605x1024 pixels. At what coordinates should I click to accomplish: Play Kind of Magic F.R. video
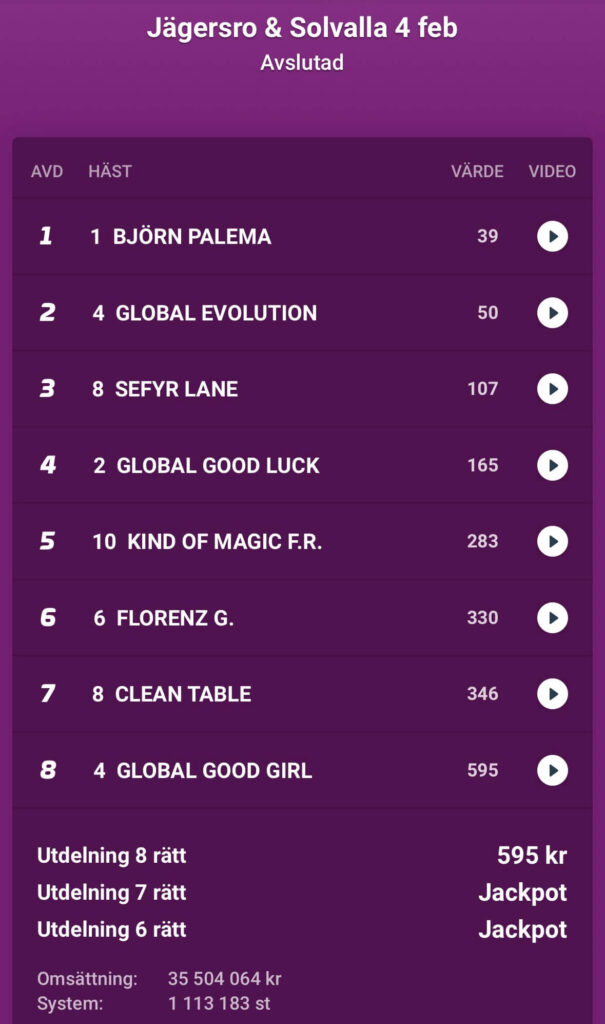552,542
